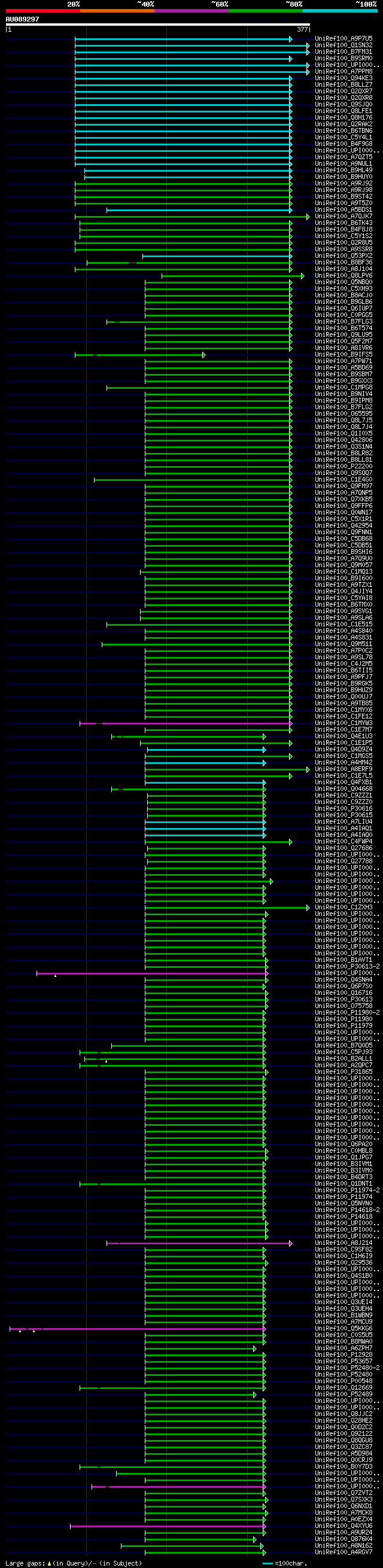Click the UniRef100_C4FWP4 label

[x=344, y=842]
